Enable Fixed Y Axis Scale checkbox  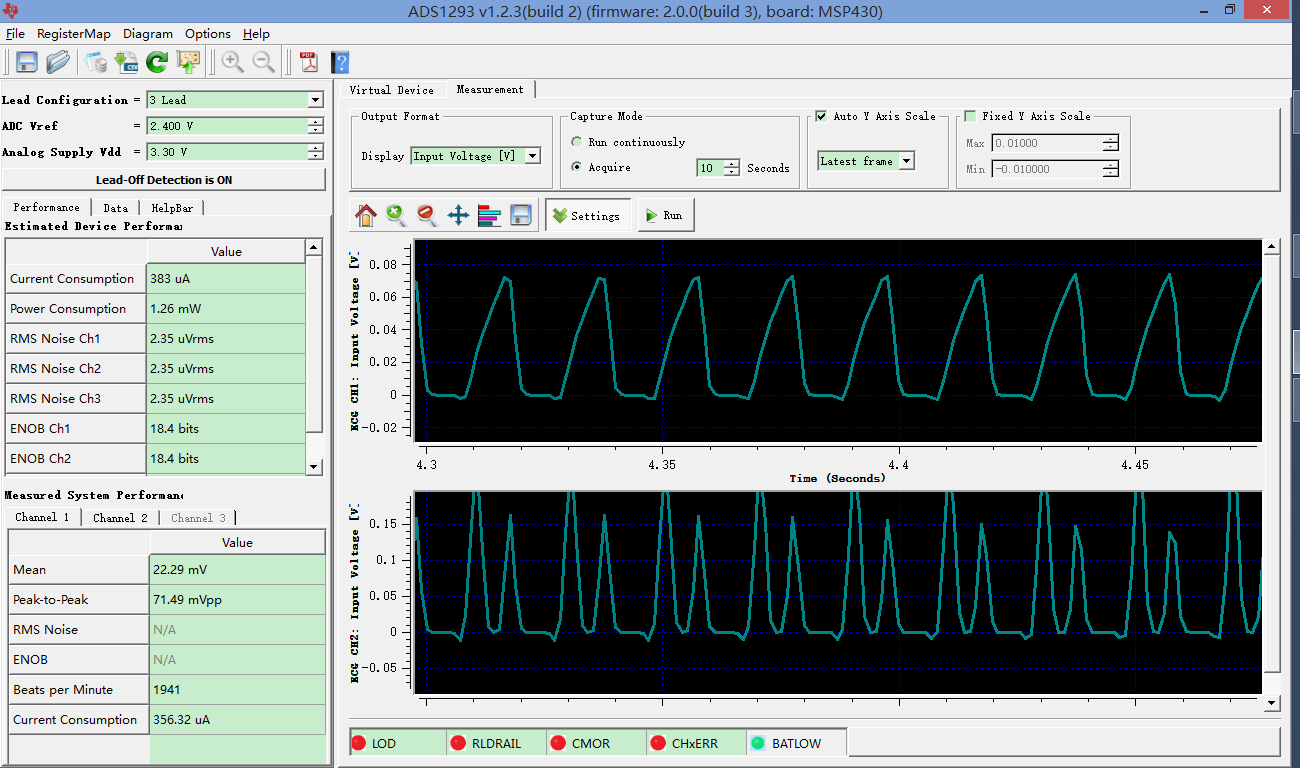point(969,116)
